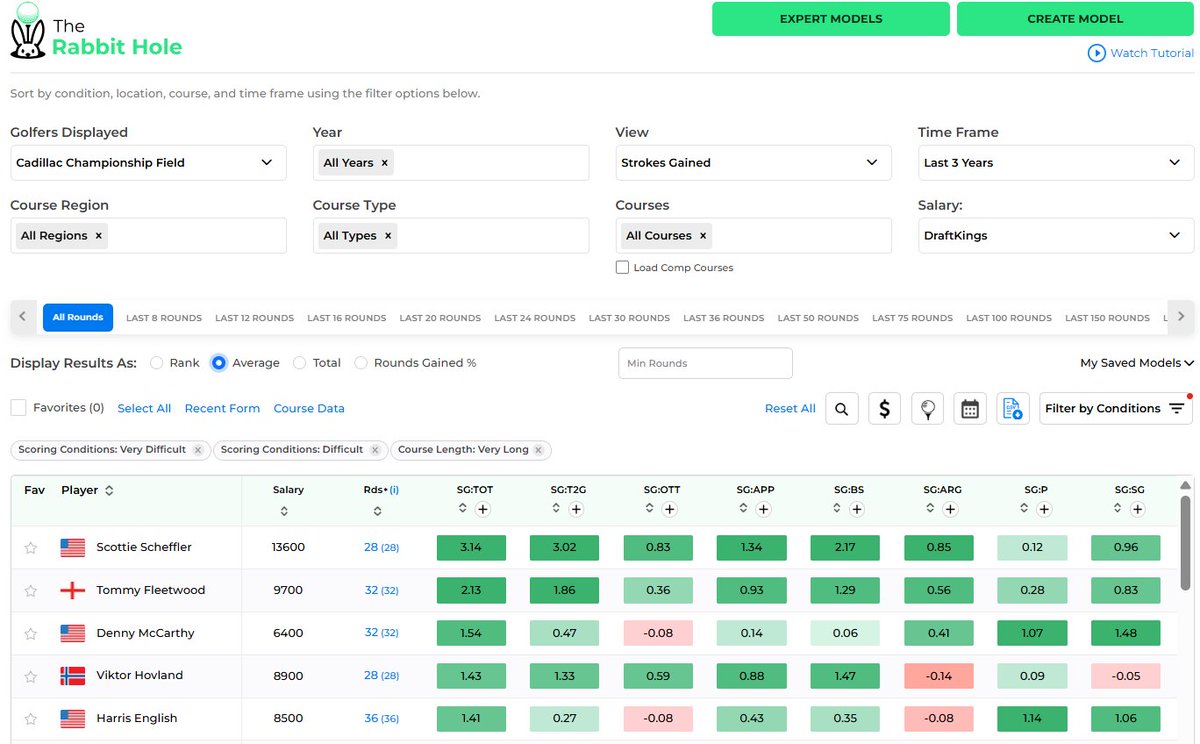
Task: Select LAST 24 ROUNDS tab
Action: [535, 318]
